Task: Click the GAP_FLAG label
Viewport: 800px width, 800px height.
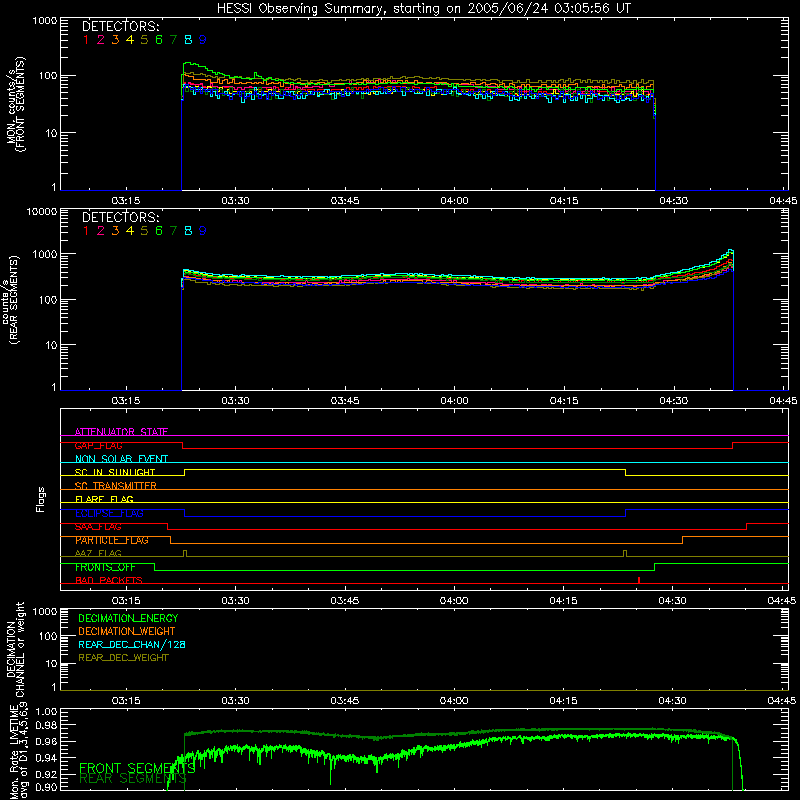Action: (98, 445)
